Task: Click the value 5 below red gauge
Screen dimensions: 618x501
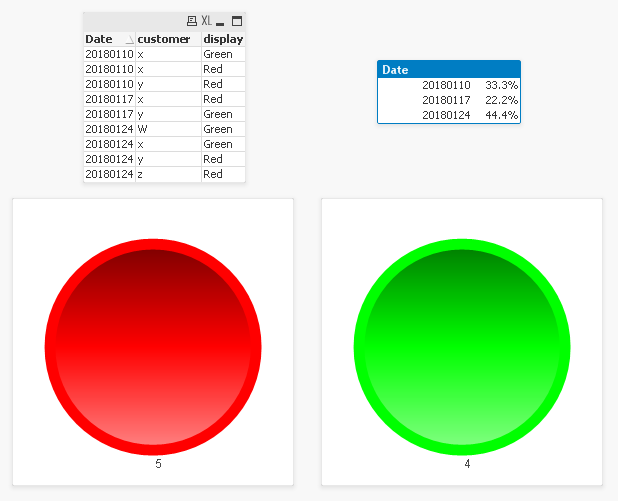Action: click(x=158, y=464)
